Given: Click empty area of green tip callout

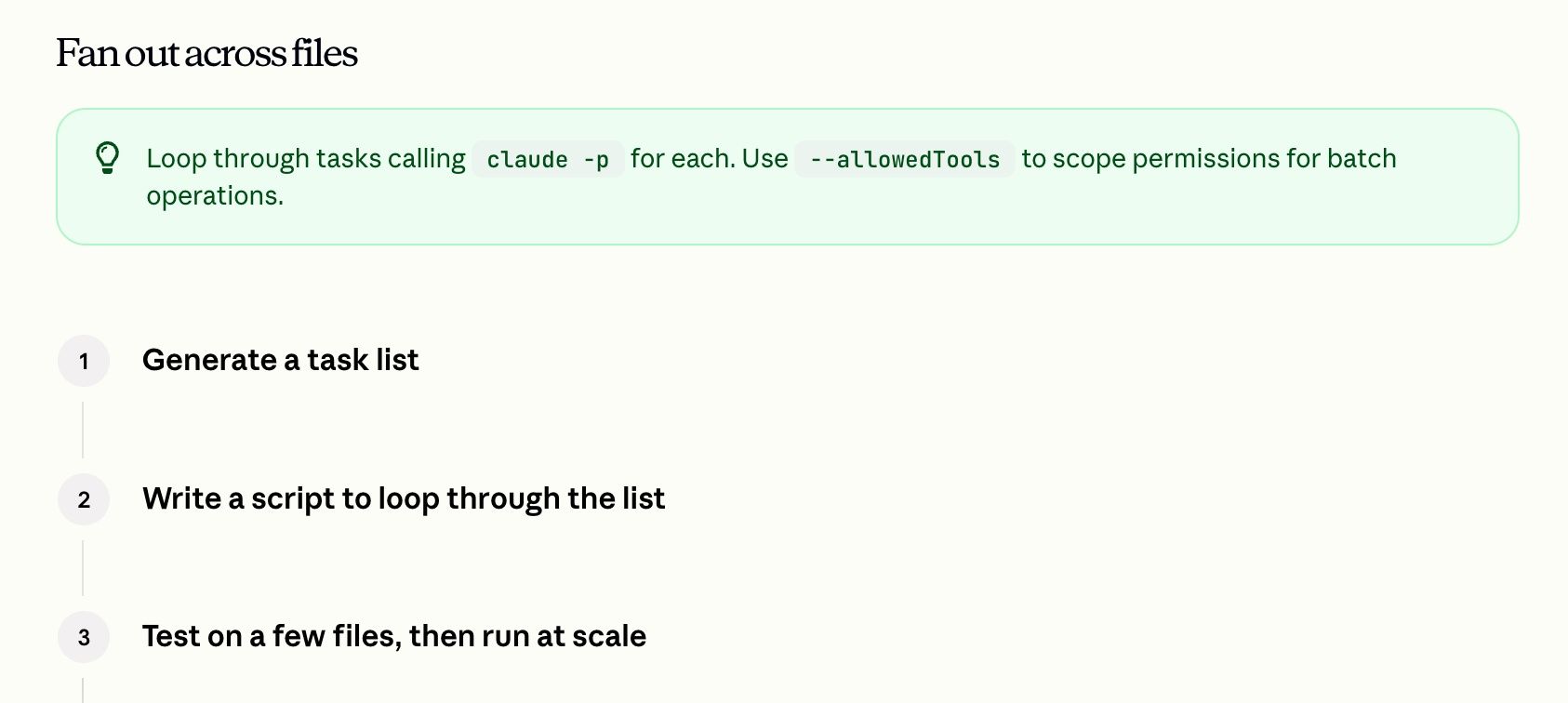Looking at the screenshot, I should tap(930, 209).
